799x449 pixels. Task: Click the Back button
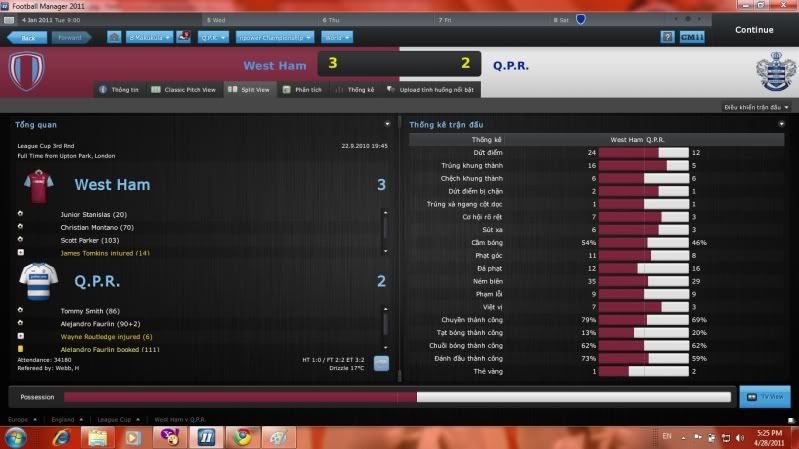[27, 38]
